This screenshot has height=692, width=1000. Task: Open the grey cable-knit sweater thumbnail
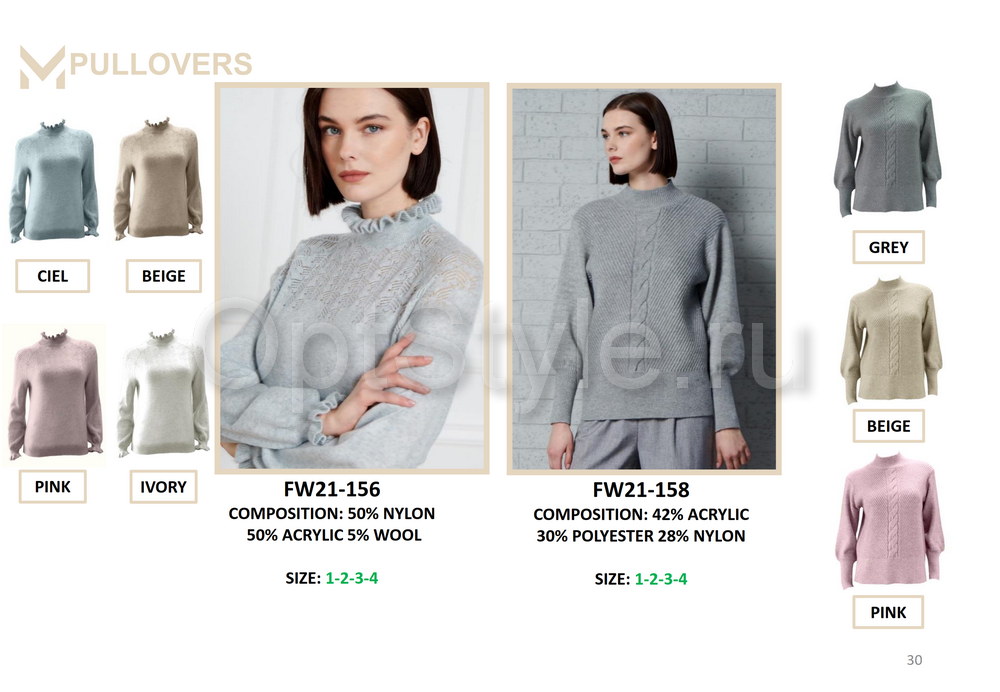pyautogui.click(x=887, y=149)
